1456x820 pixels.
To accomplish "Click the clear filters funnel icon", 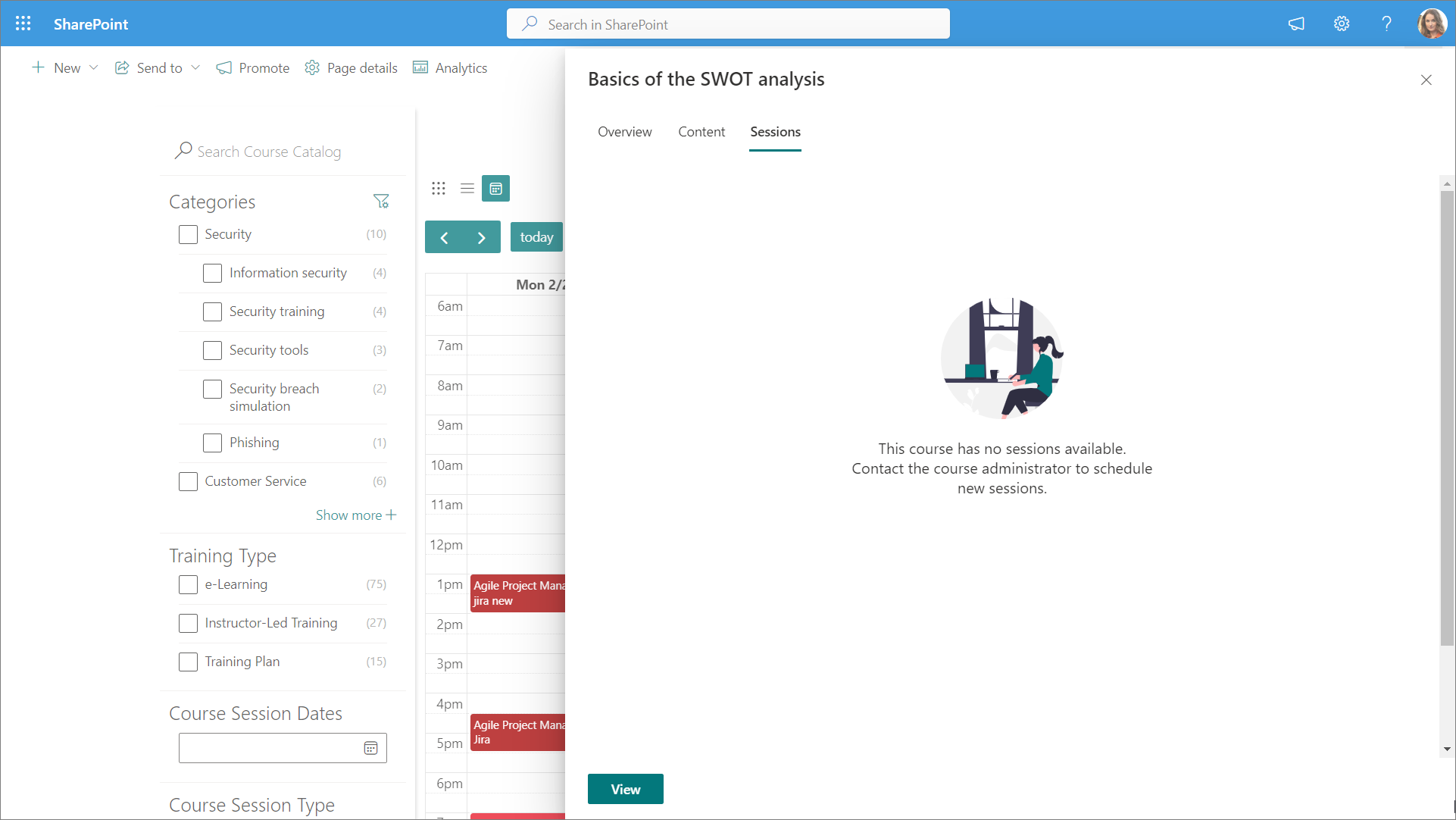I will point(381,201).
